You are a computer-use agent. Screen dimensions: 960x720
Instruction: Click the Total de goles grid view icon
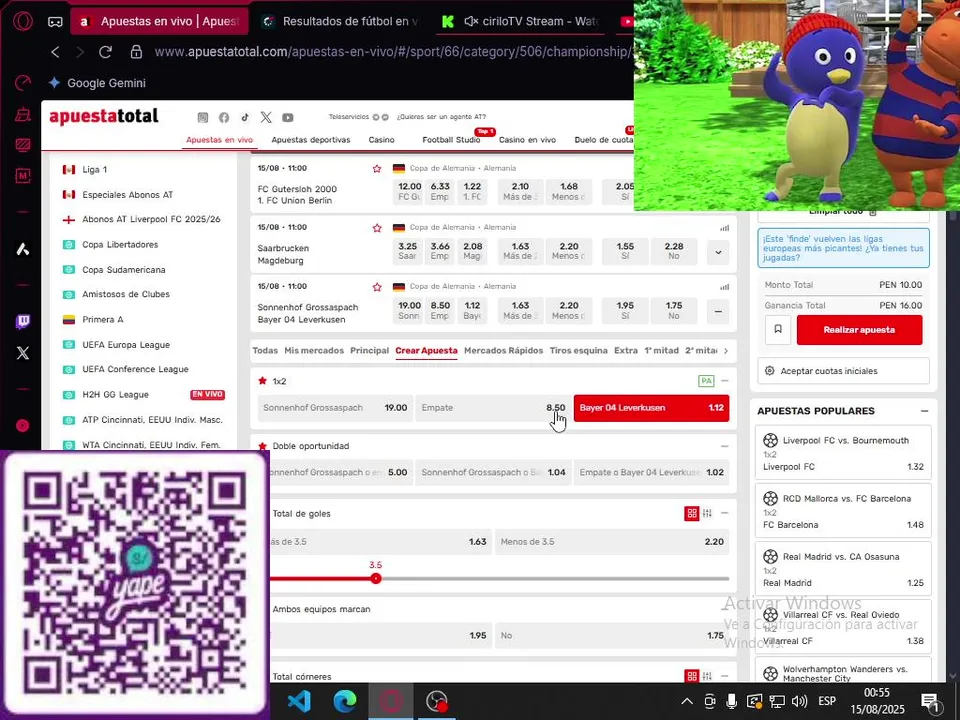(692, 513)
